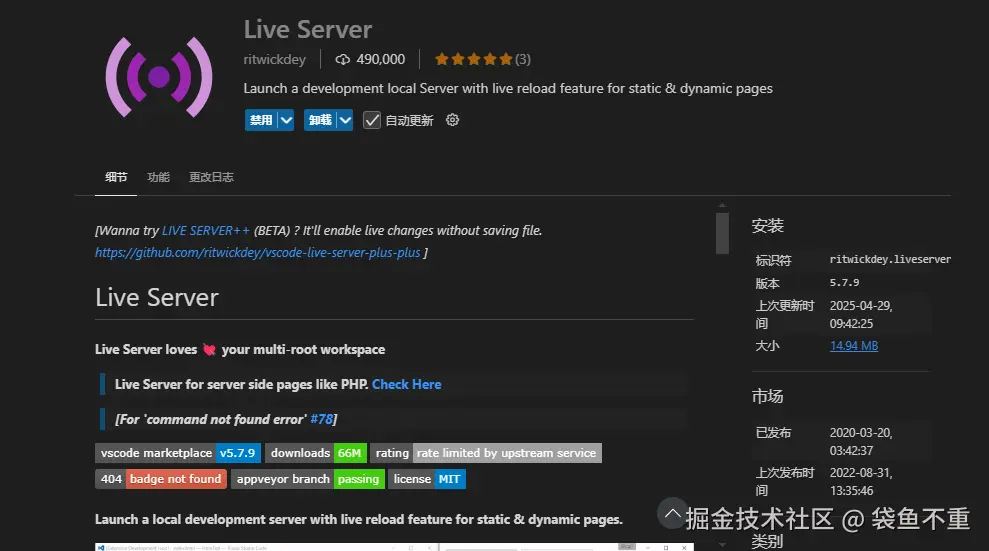
Task: Switch to the 细节 tab
Action: [116, 177]
